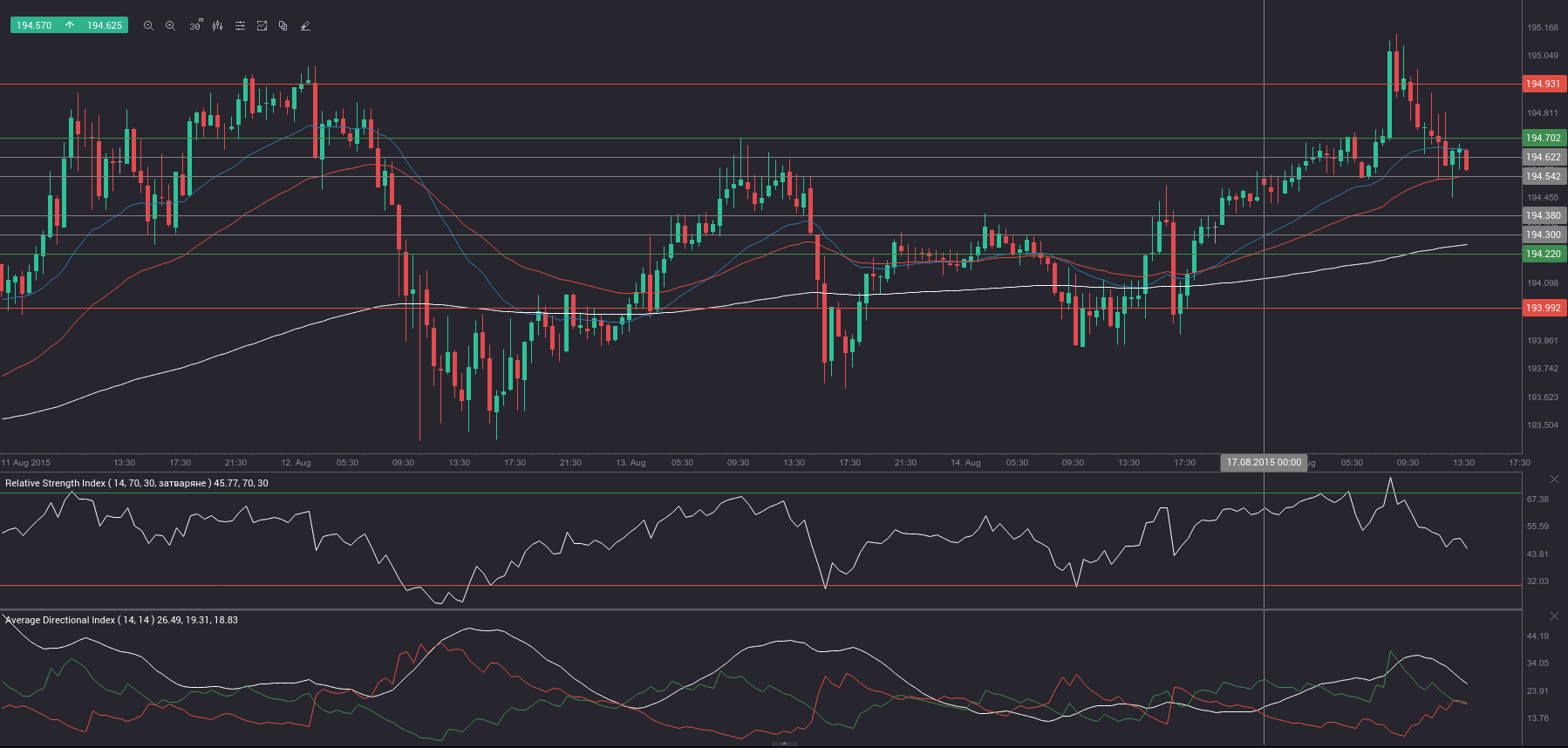This screenshot has height=748, width=1568.
Task: Open the chart settings sliders icon
Action: click(240, 26)
